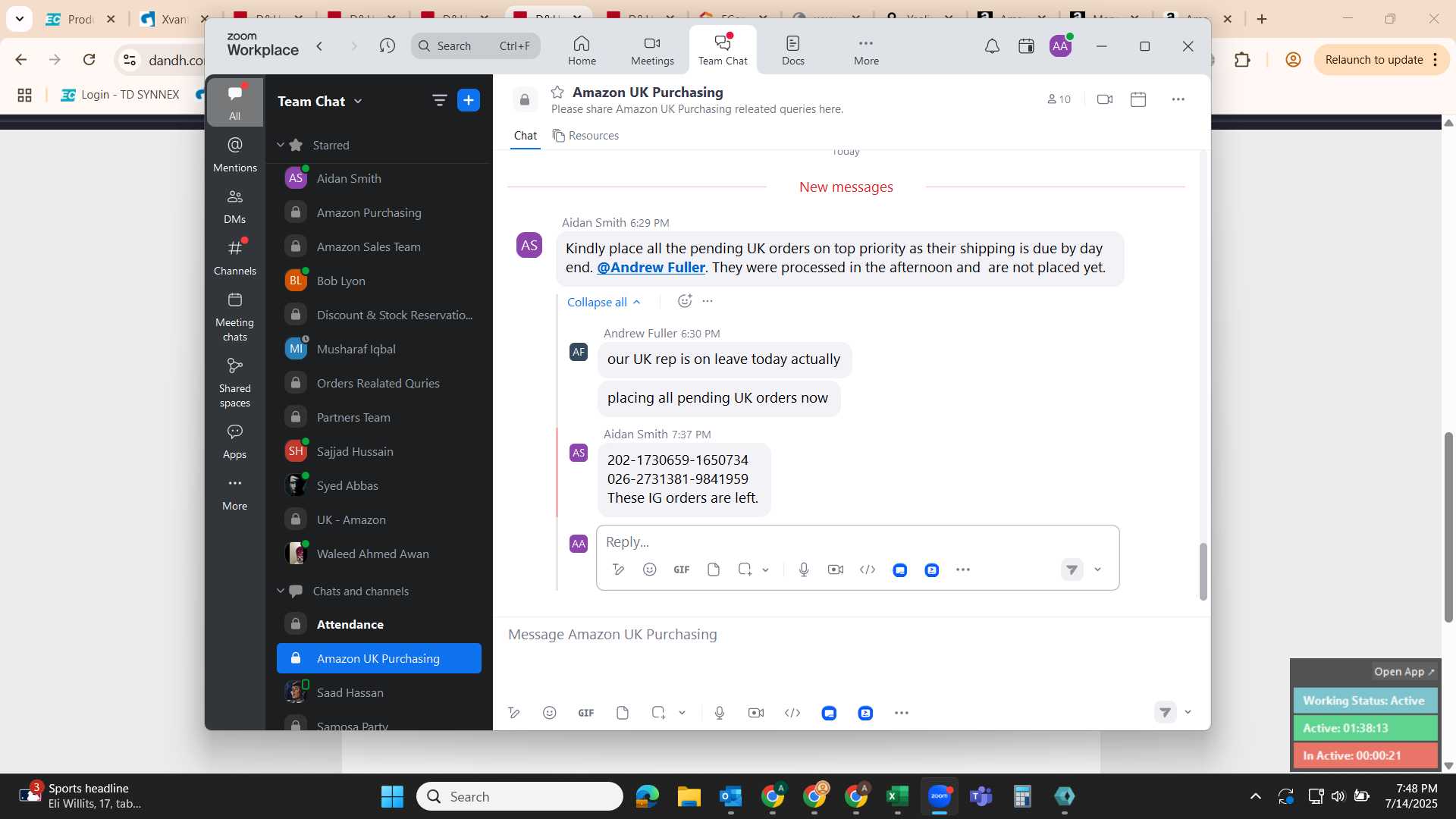Open Zoom More tab
Screen dimensions: 1456x819
pos(866,50)
